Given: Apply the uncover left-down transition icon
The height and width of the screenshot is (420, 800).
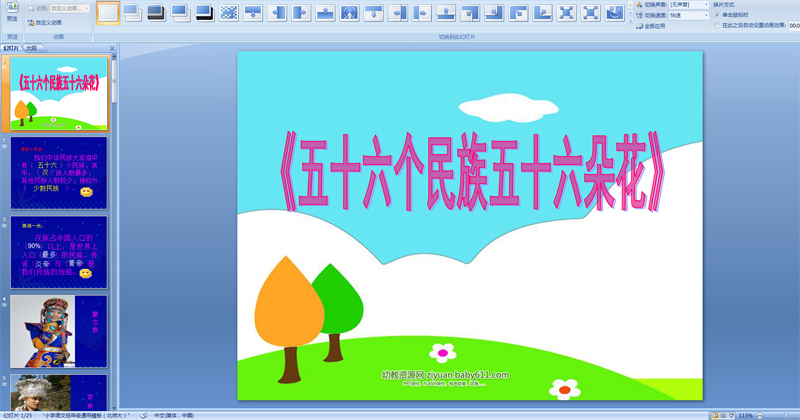Looking at the screenshot, I should (x=470, y=12).
